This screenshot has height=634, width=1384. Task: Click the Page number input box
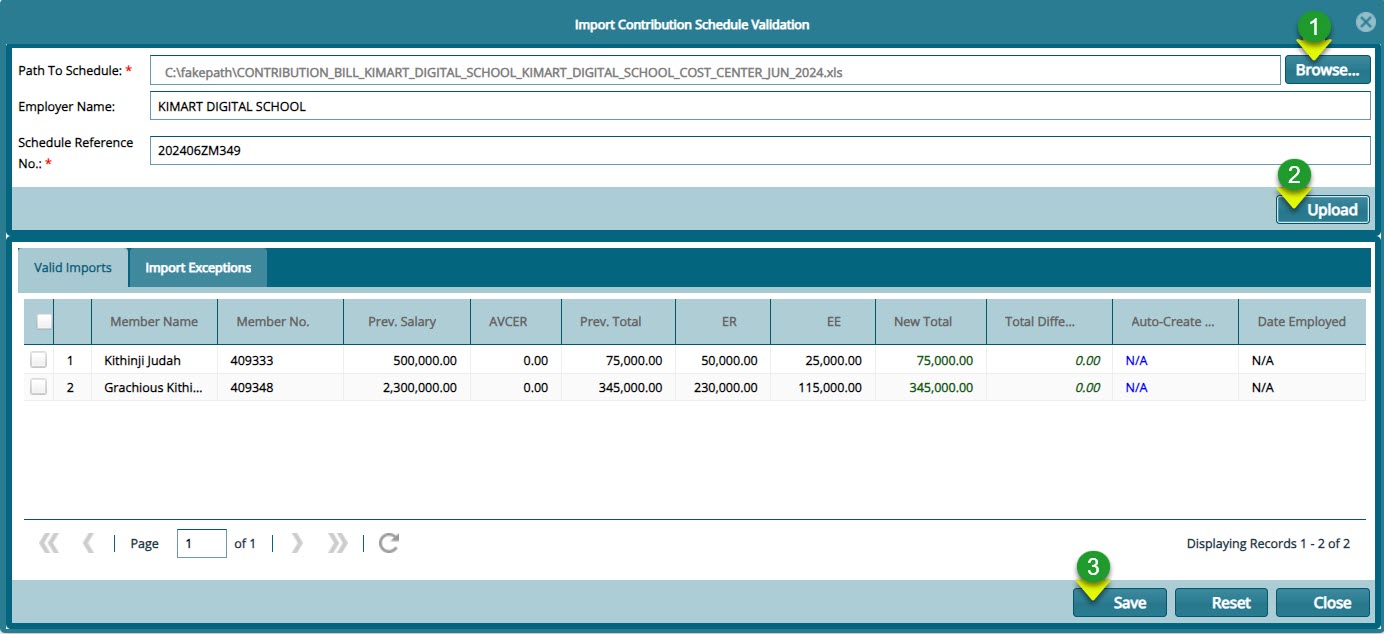pos(200,543)
